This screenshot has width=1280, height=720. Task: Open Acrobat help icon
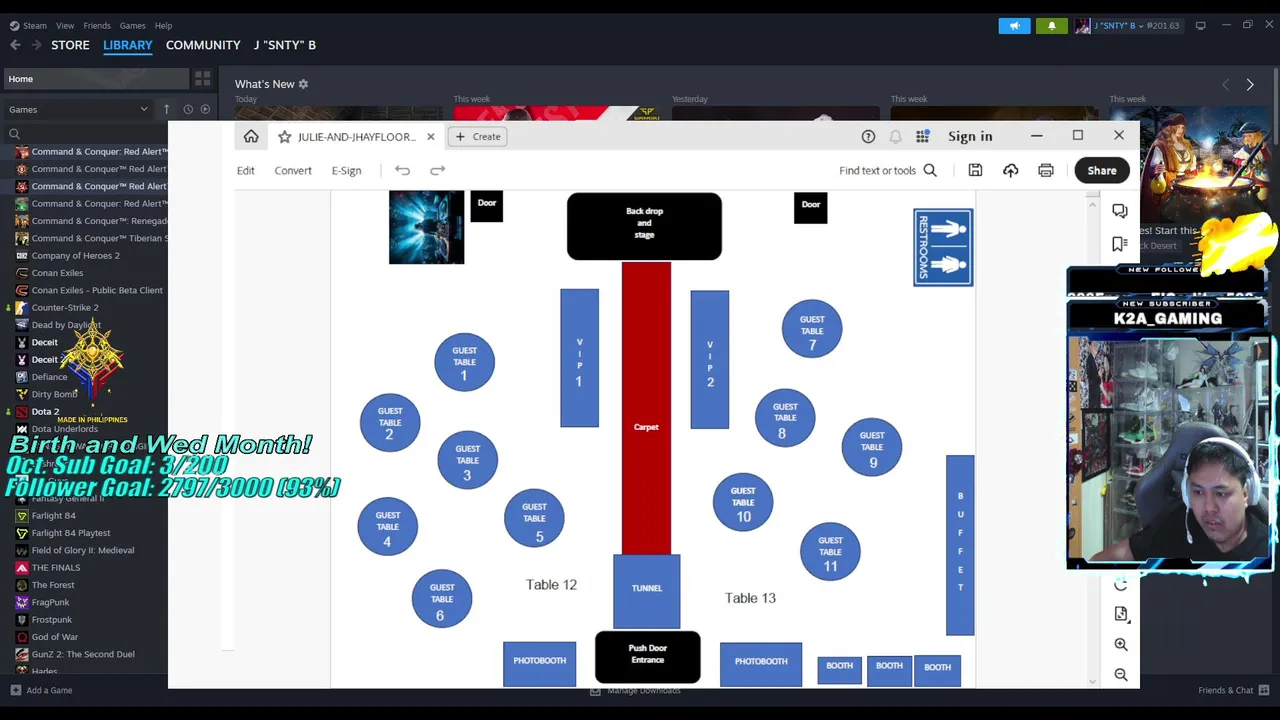(868, 136)
